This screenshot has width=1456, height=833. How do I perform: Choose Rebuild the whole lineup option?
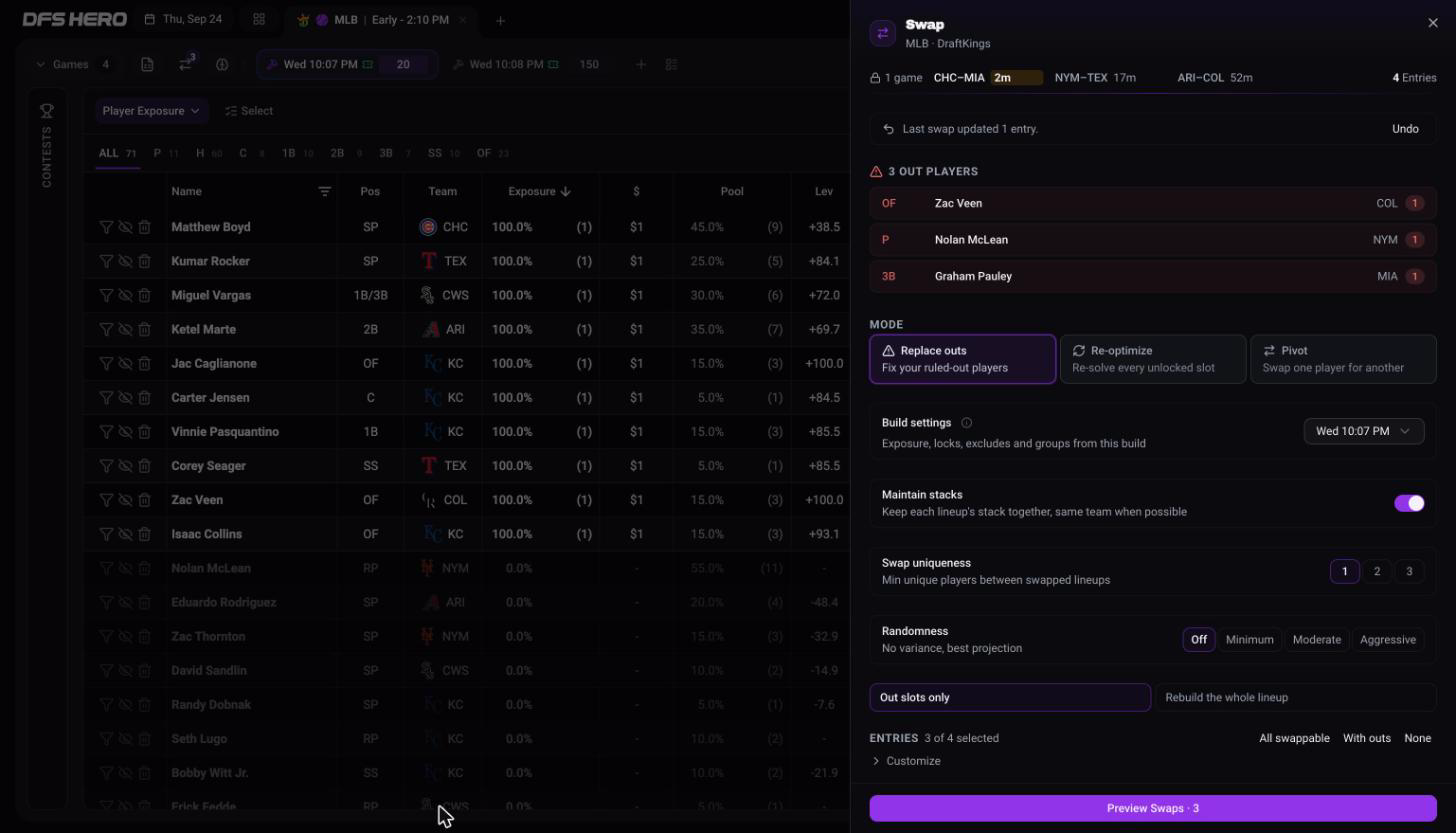(x=1296, y=697)
